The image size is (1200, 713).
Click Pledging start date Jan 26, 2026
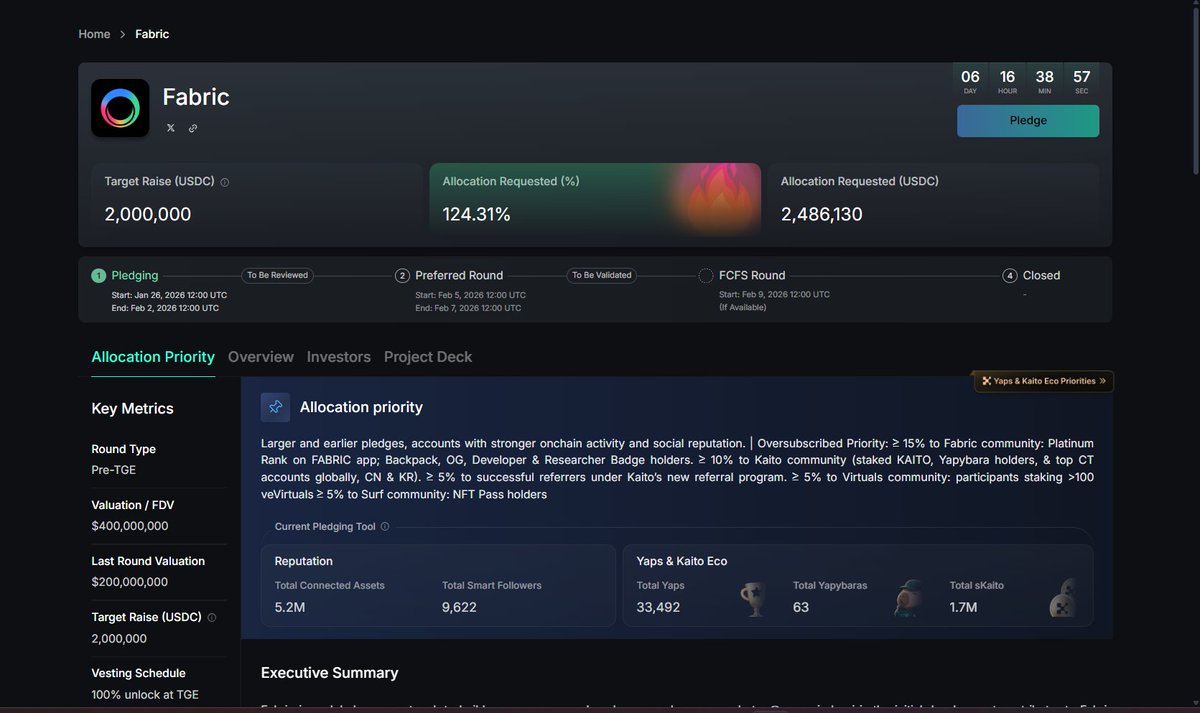[x=169, y=295]
